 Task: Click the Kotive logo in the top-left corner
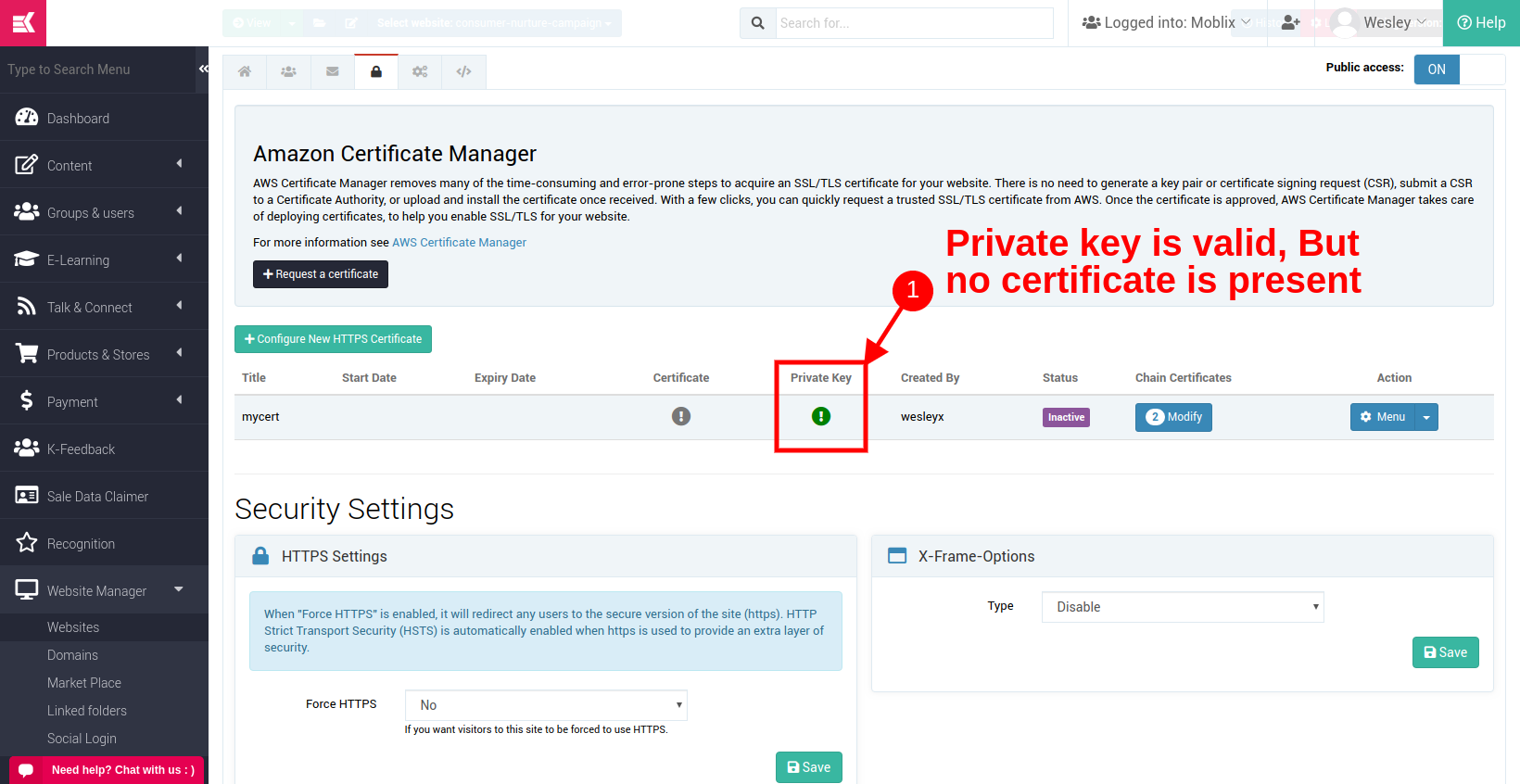click(x=23, y=22)
